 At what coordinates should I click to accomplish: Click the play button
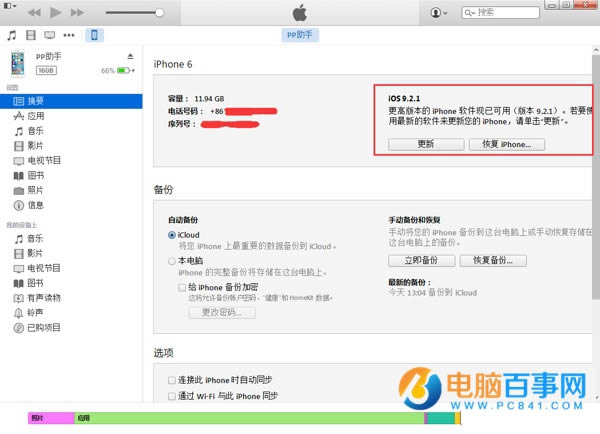pyautogui.click(x=56, y=13)
